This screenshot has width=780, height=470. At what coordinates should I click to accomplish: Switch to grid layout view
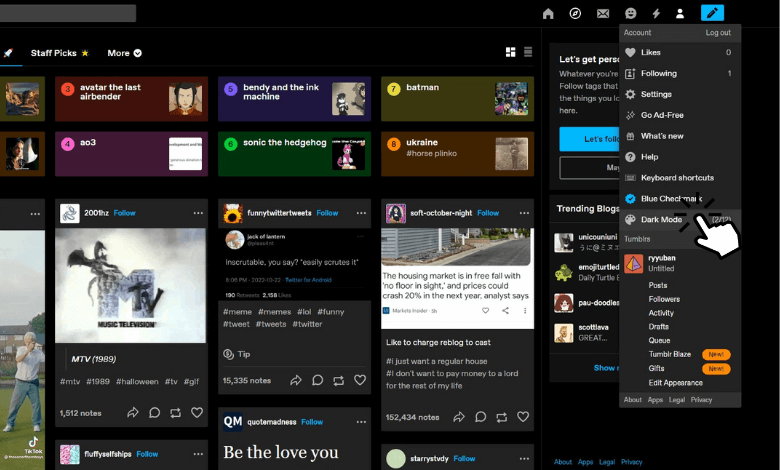point(510,52)
